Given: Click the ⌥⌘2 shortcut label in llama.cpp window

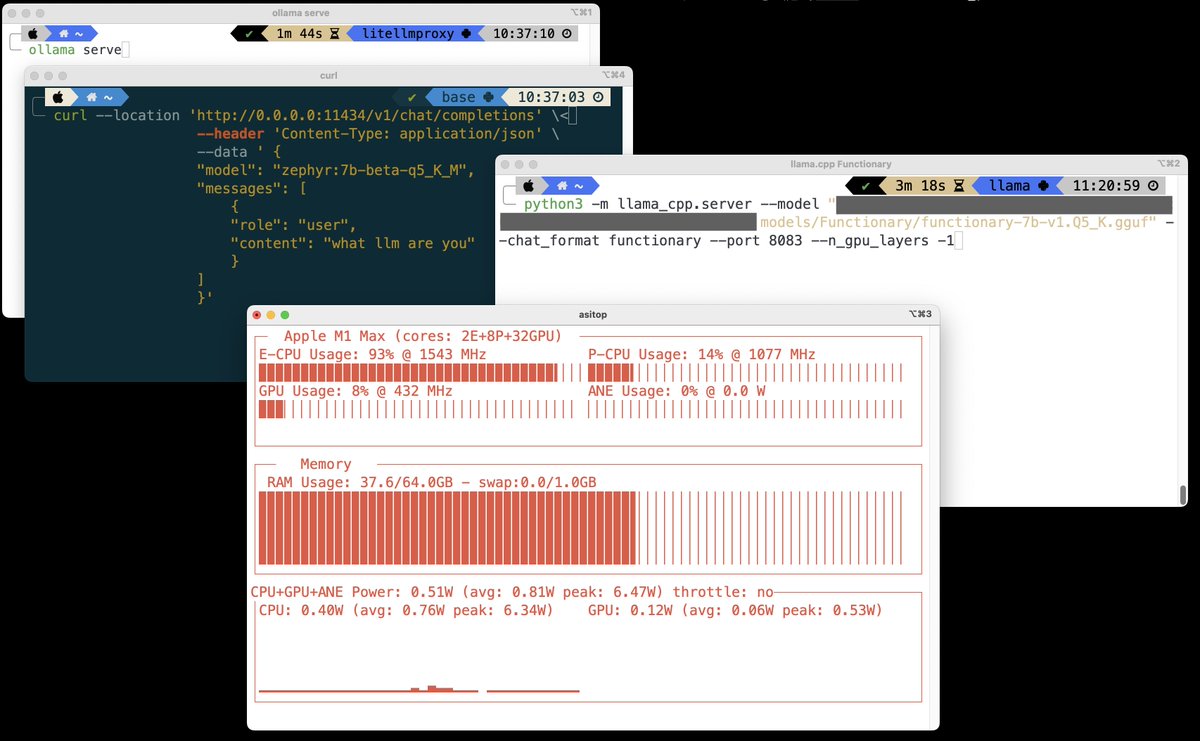Looking at the screenshot, I should click(x=1170, y=164).
